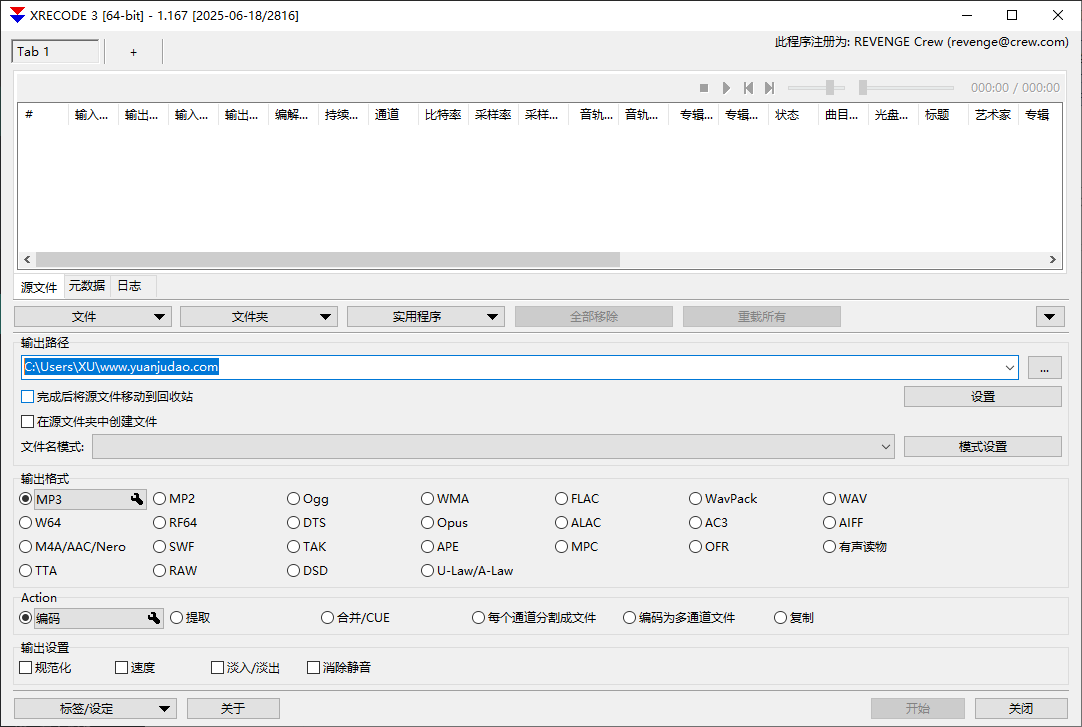Click the 艺术家 column header

(993, 114)
